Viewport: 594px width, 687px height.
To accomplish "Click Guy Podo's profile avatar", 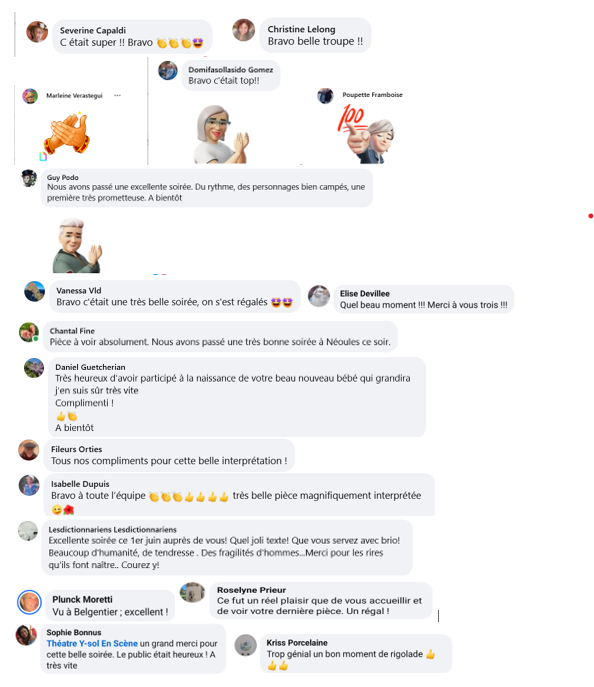I will click(29, 178).
